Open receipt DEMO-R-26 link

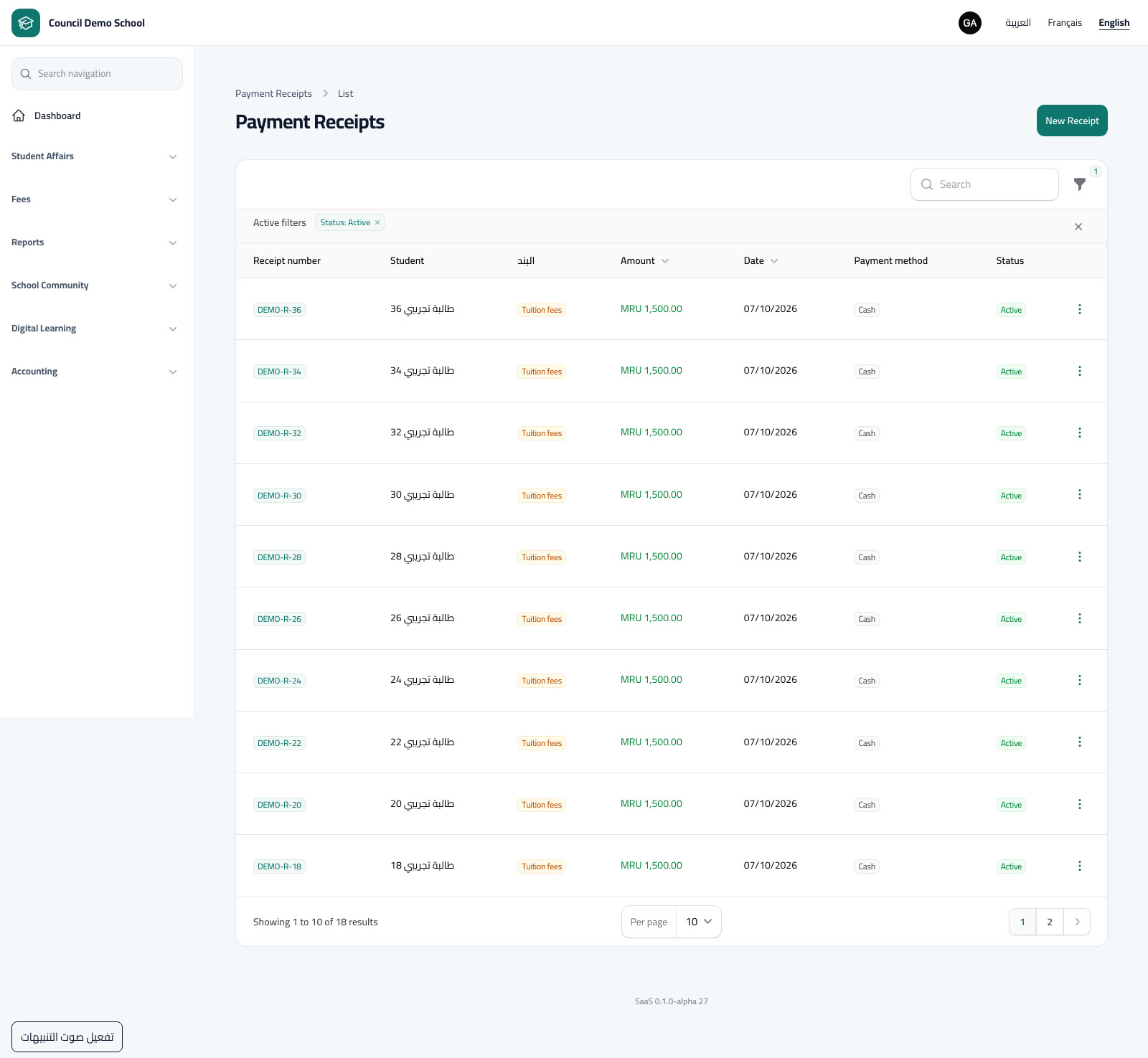click(279, 619)
